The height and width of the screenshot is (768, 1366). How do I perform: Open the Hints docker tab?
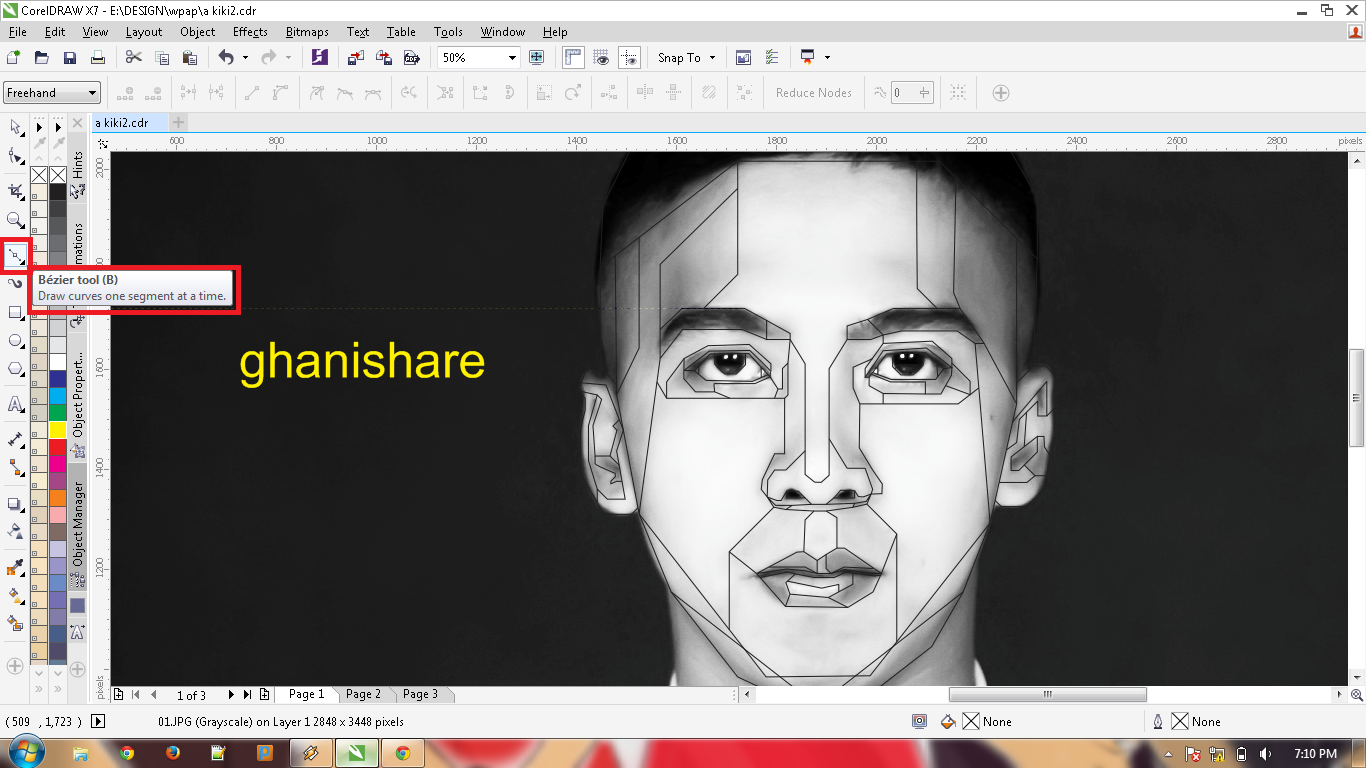[78, 165]
